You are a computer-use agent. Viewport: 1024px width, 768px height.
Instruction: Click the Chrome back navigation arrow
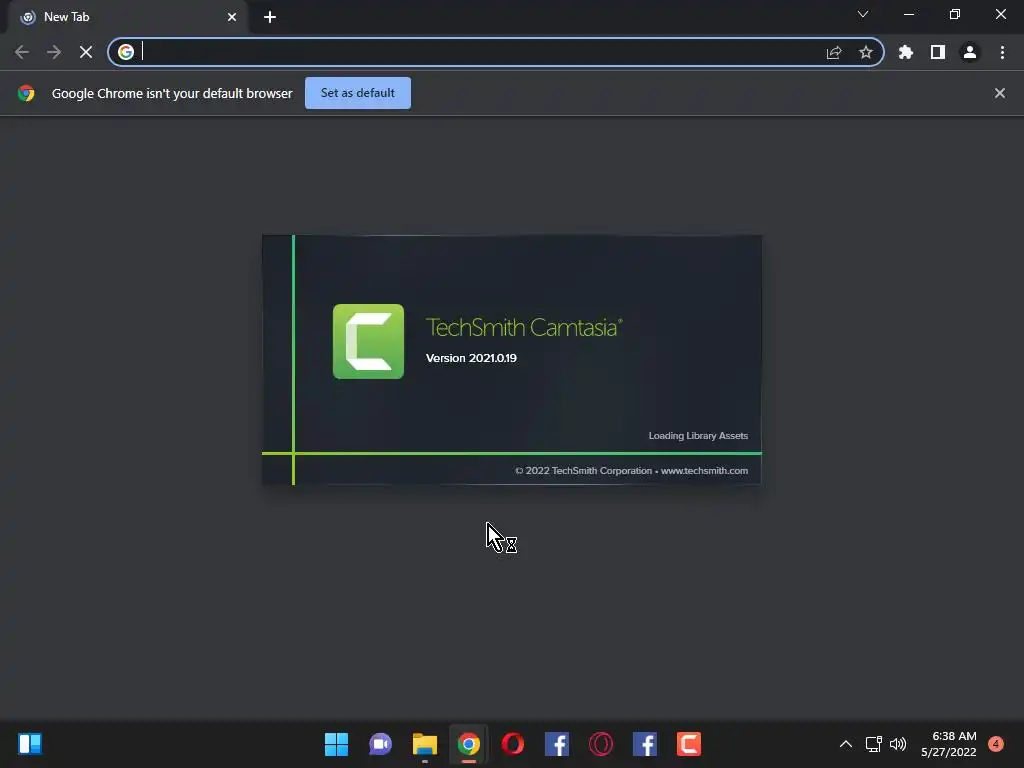pos(22,52)
